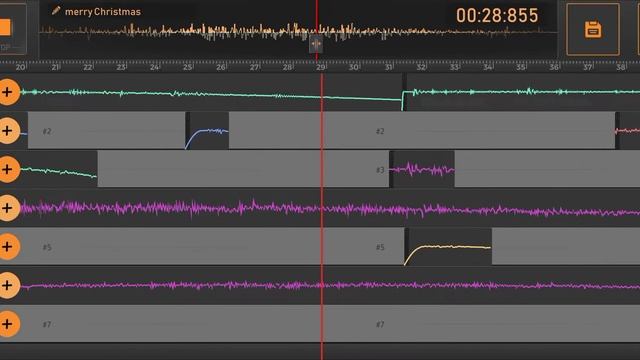Click the plus button on the fourth track

click(x=8, y=208)
